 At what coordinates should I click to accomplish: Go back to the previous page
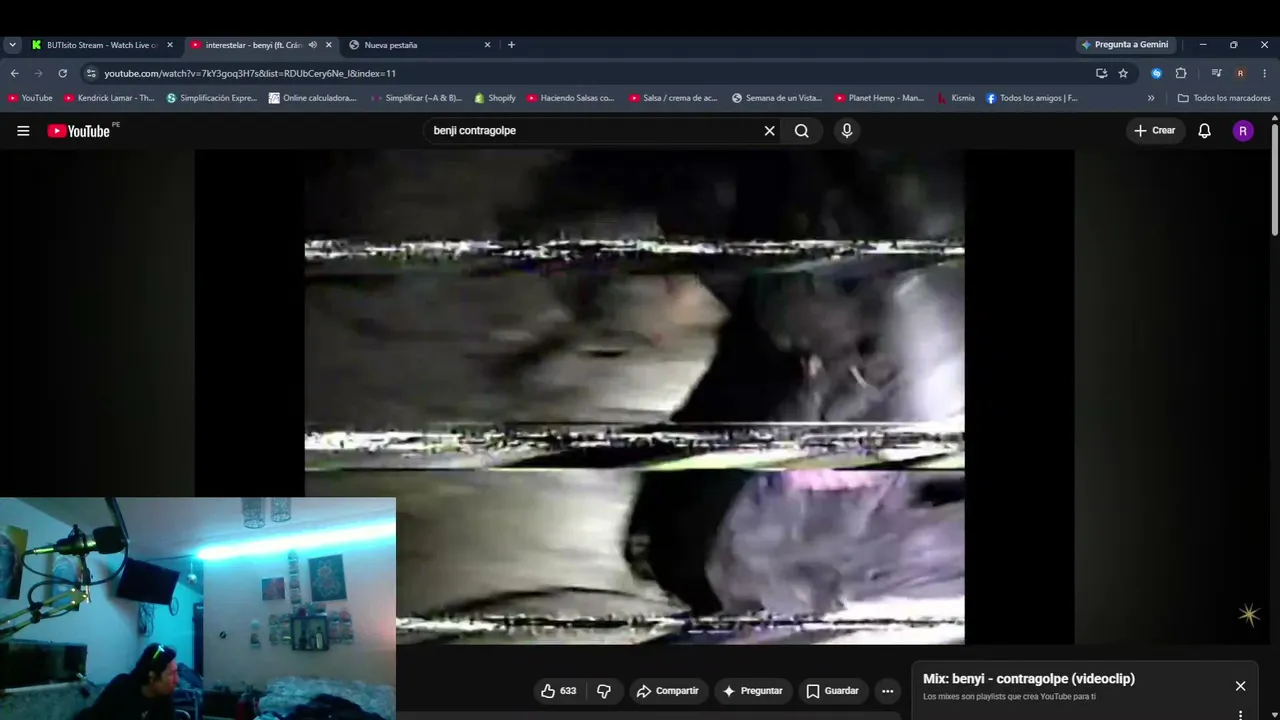coord(14,73)
